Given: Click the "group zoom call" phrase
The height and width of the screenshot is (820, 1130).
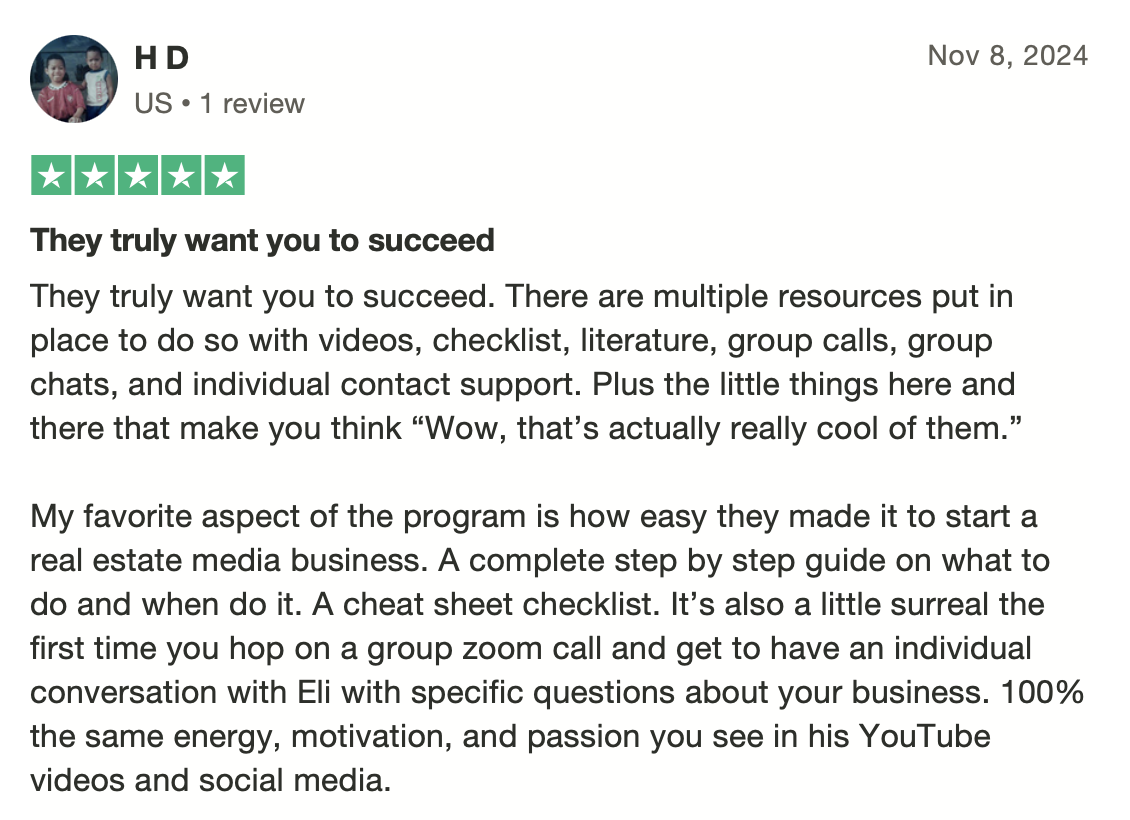Looking at the screenshot, I should click(484, 649).
